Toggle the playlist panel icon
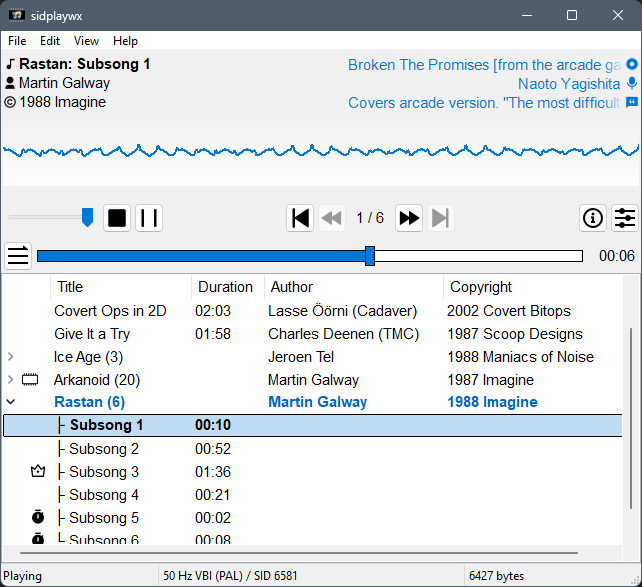The image size is (642, 587). pos(18,256)
